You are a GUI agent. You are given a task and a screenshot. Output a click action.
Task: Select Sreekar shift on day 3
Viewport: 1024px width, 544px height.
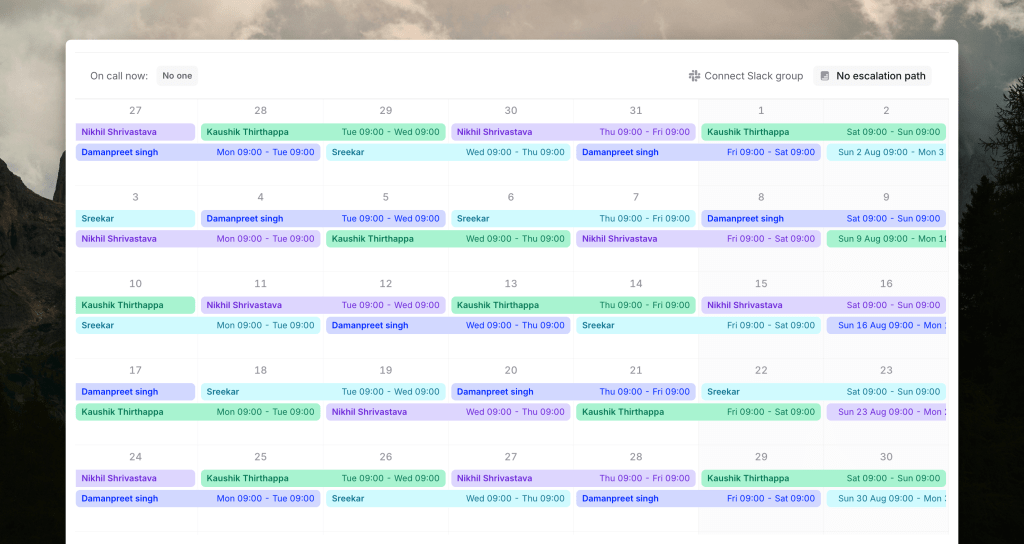click(x=135, y=219)
